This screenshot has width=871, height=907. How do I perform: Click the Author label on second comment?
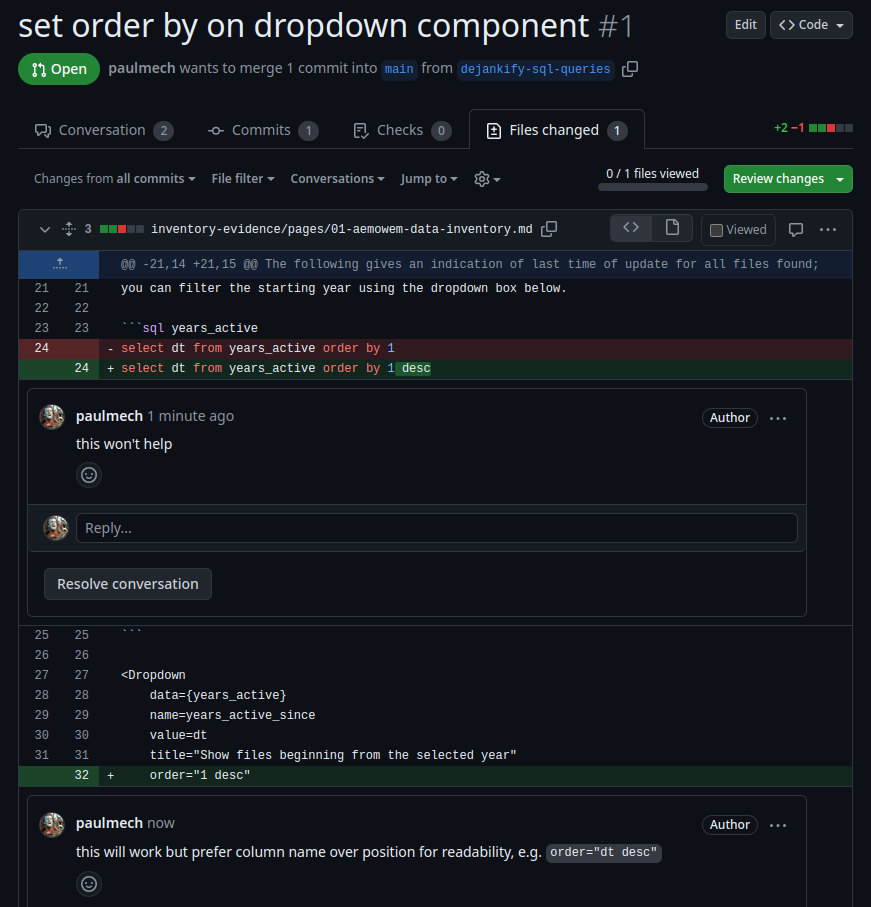tap(729, 825)
